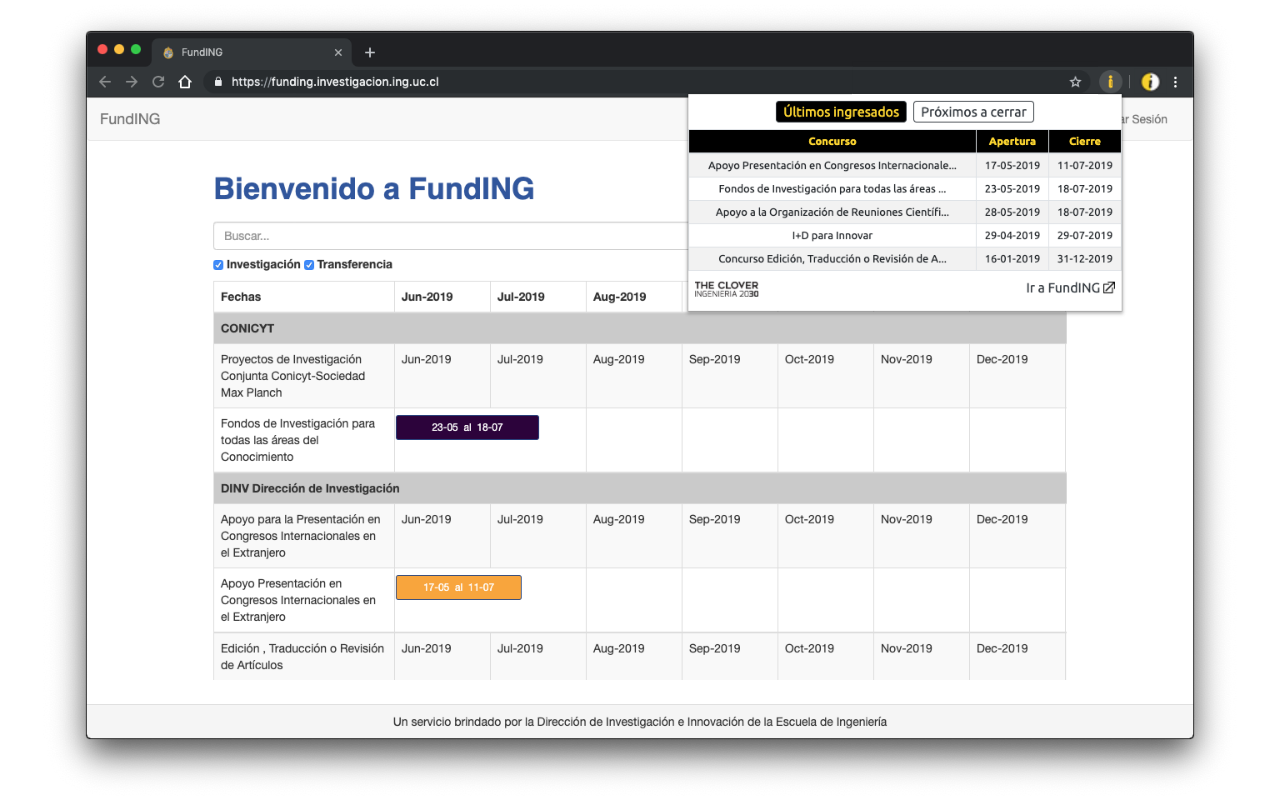Screen dimensions: 1280x800
Task: Toggle the Investigación checkbox
Action: (x=218, y=265)
